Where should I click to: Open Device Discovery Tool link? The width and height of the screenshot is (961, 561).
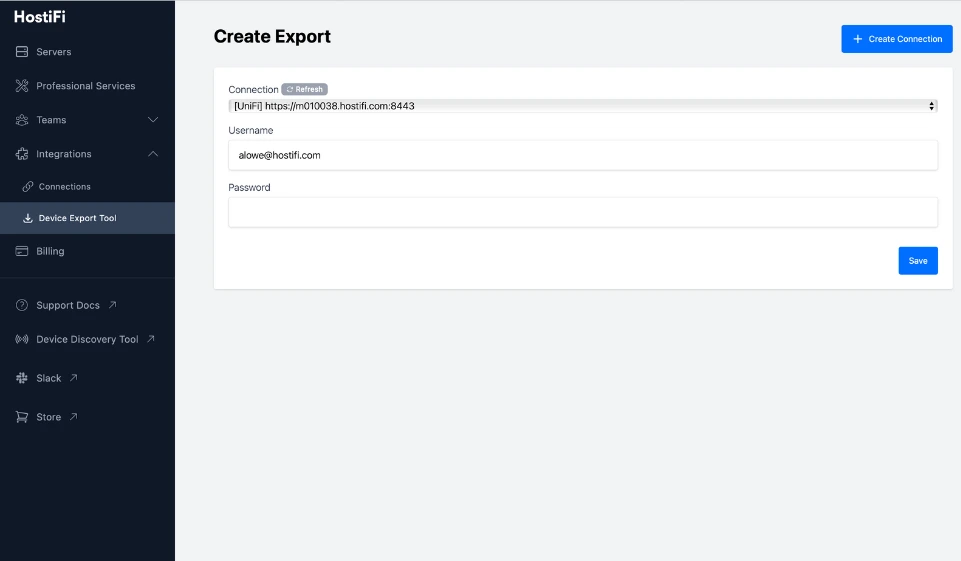point(87,339)
